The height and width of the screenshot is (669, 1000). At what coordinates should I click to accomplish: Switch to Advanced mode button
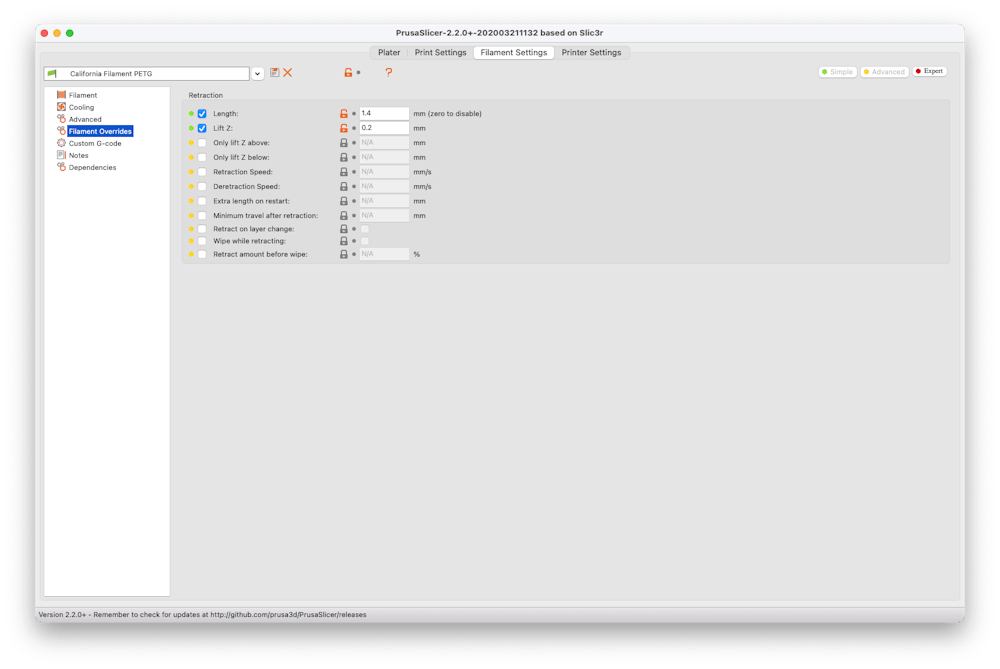[884, 71]
